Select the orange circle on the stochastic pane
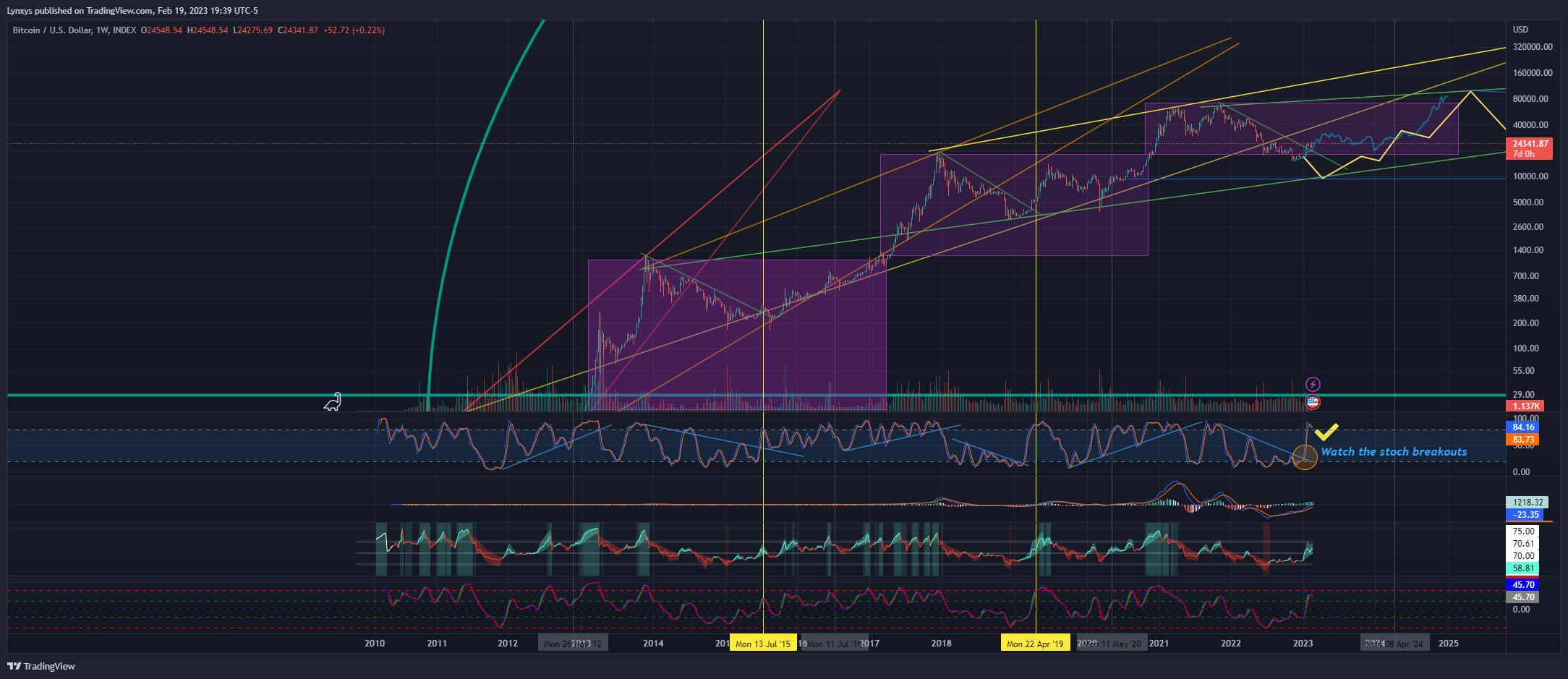This screenshot has height=679, width=1568. pos(1305,457)
